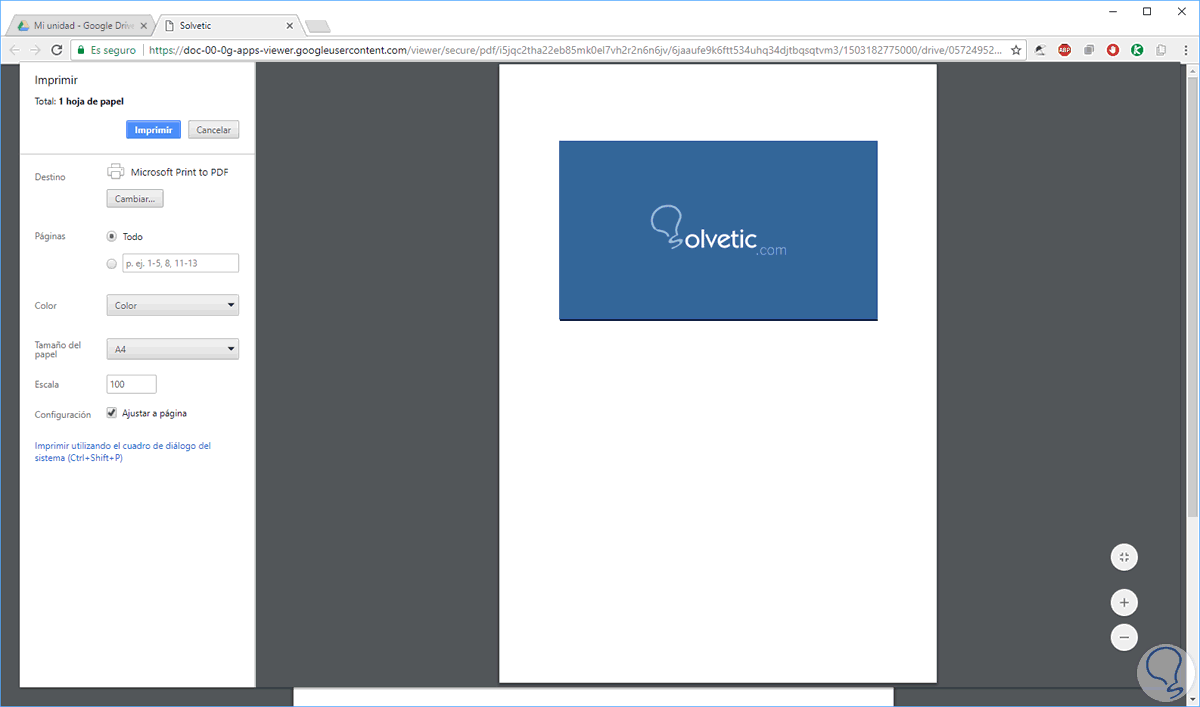Click the gray copy pages extension icon
The height and width of the screenshot is (707, 1200).
pos(1161,49)
